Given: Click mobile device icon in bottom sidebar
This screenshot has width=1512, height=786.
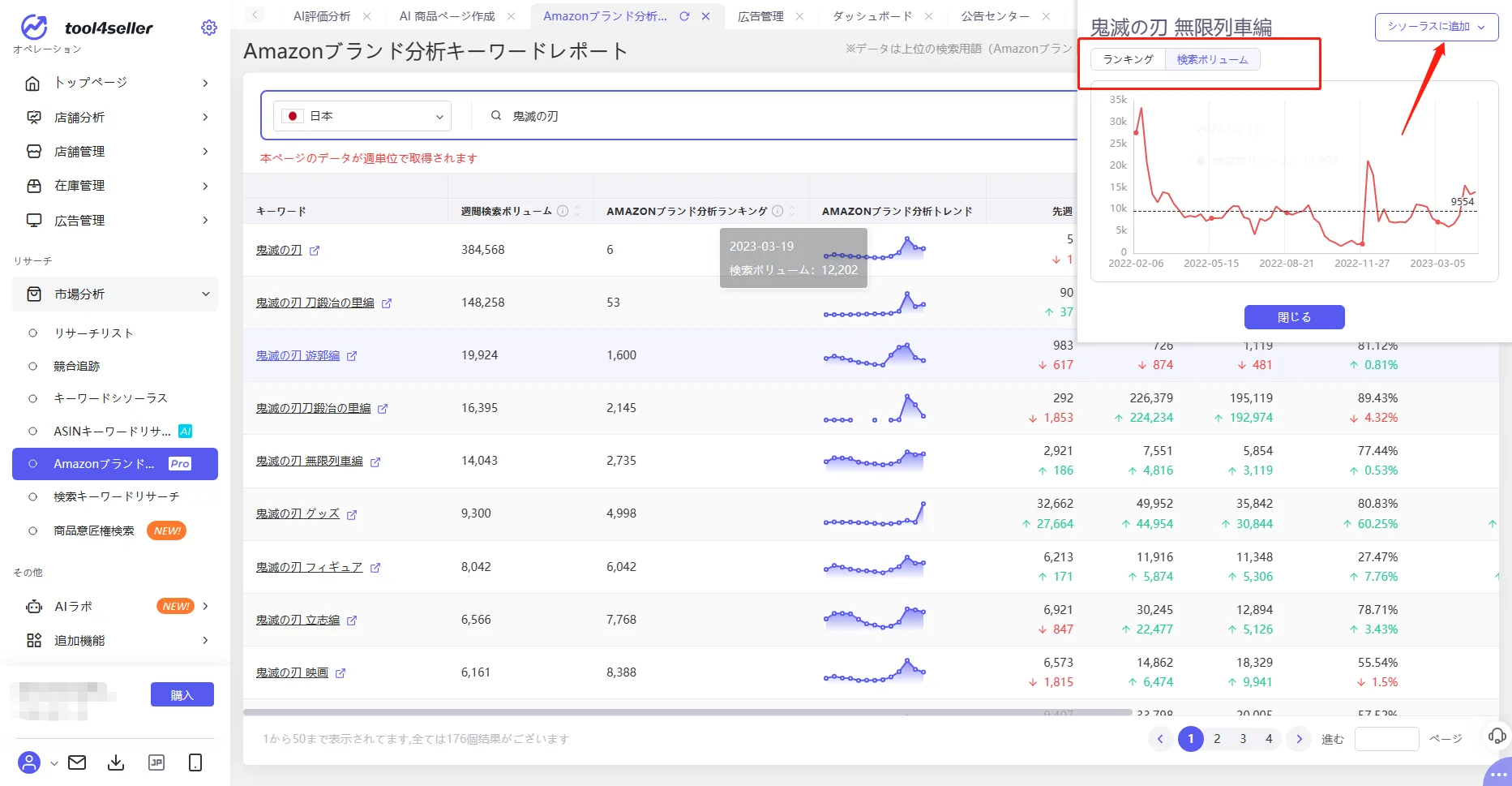Looking at the screenshot, I should pyautogui.click(x=195, y=762).
